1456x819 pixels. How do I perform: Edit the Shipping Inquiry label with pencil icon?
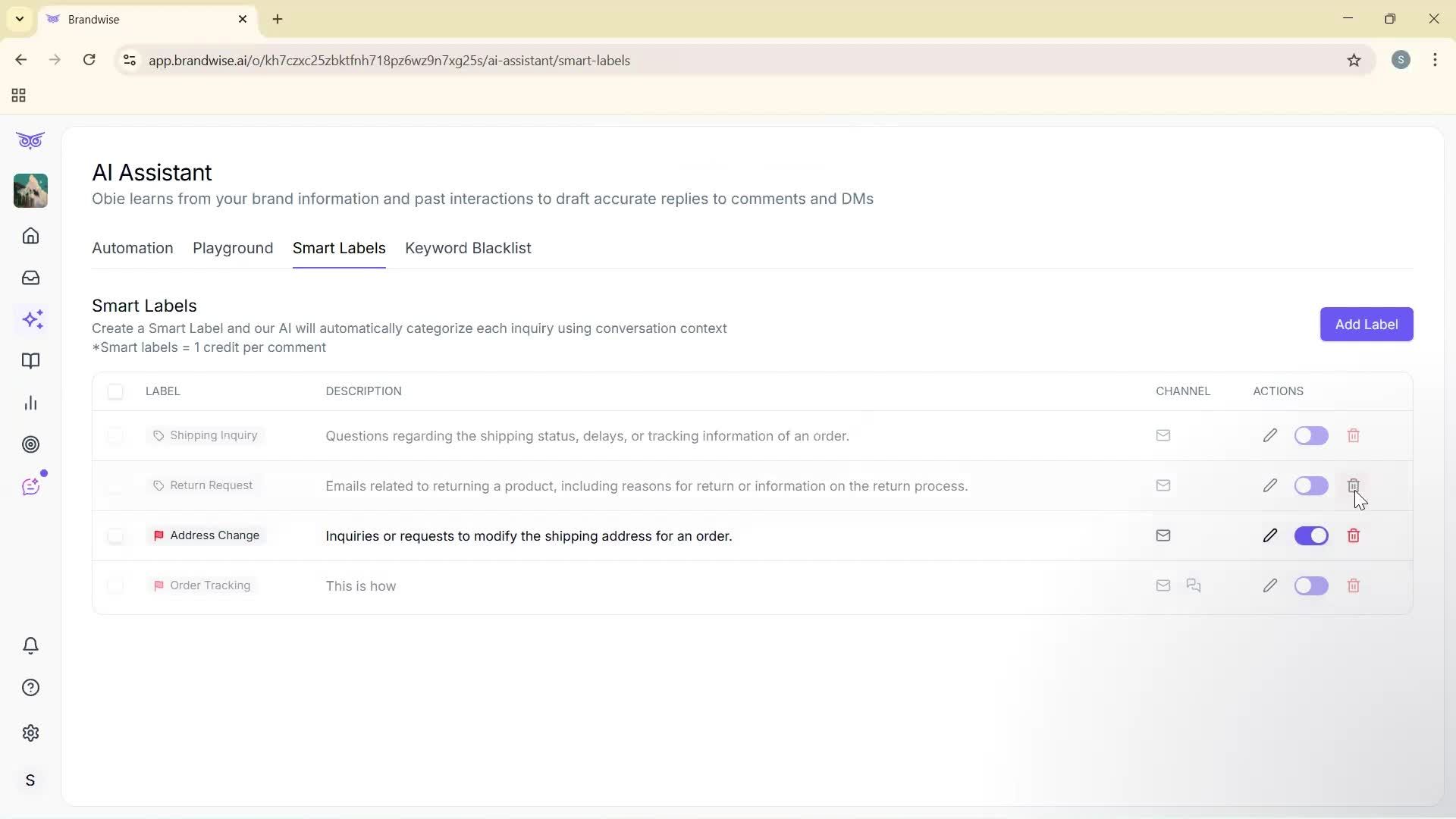point(1269,435)
